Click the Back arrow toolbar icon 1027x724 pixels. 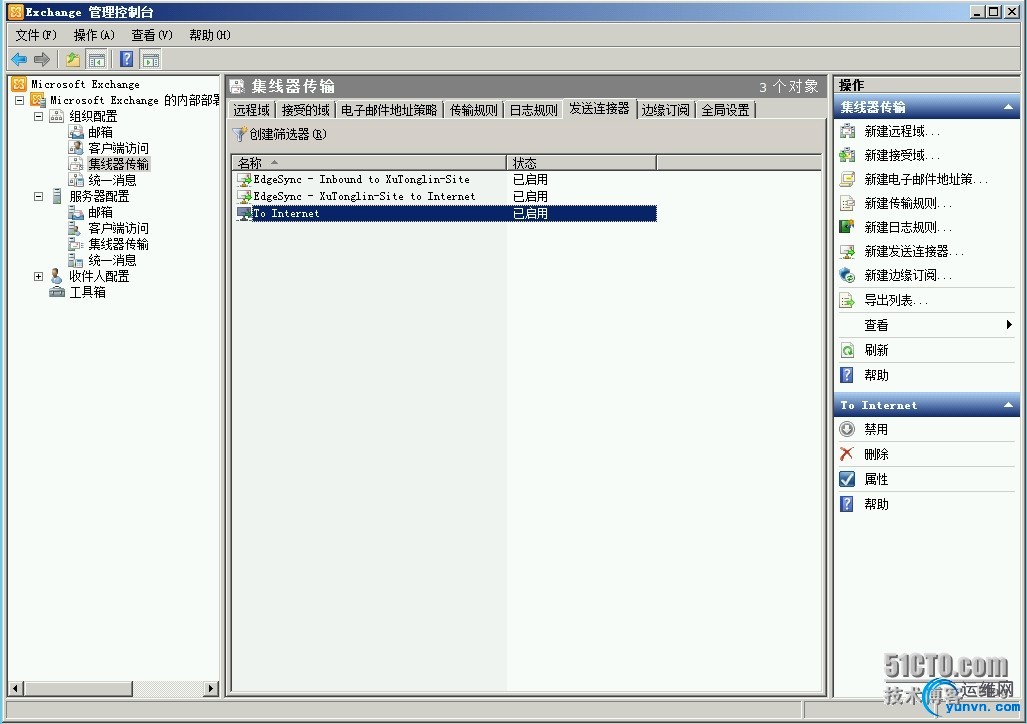tap(19, 60)
